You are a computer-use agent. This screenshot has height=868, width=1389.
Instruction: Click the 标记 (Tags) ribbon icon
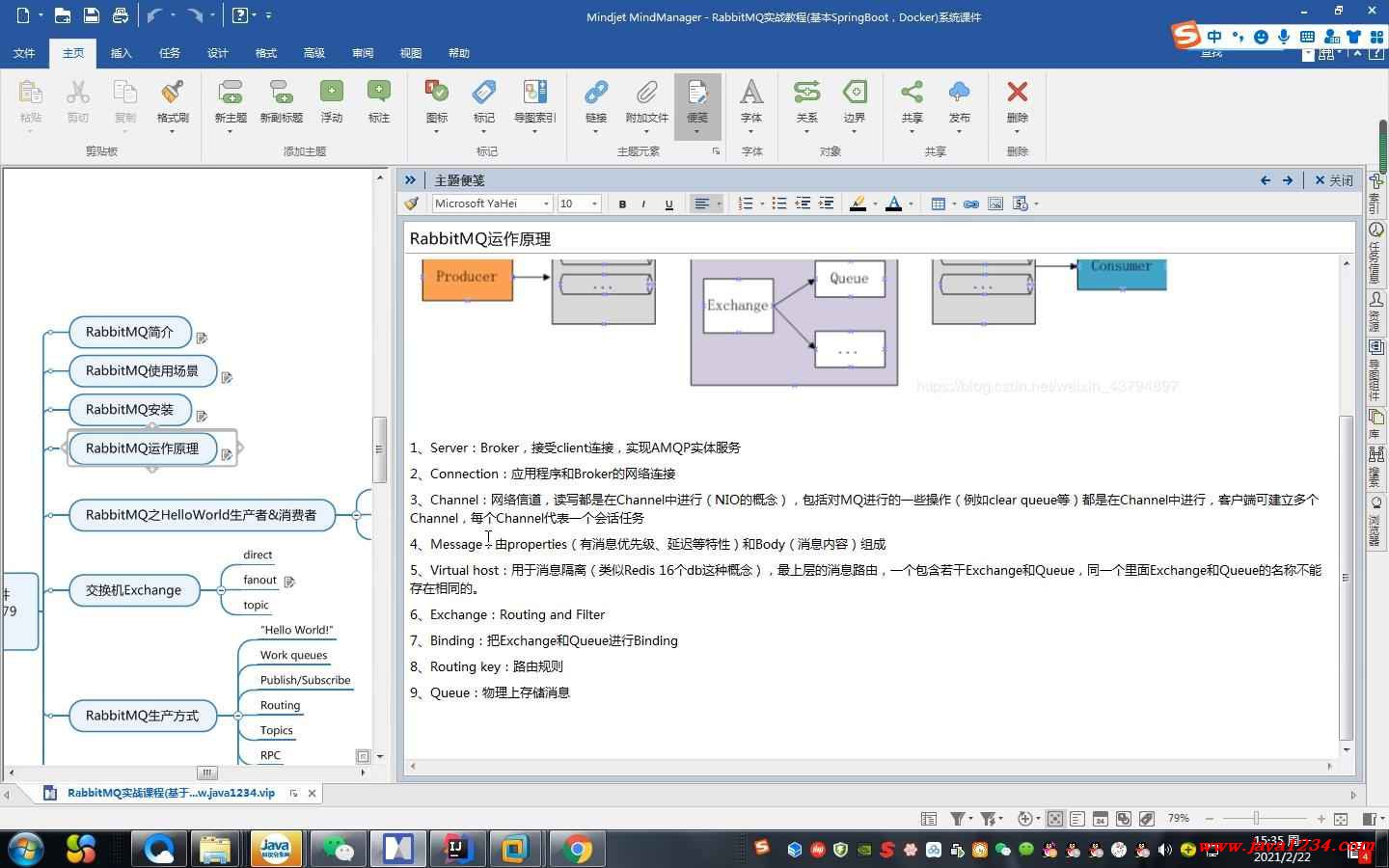[484, 93]
